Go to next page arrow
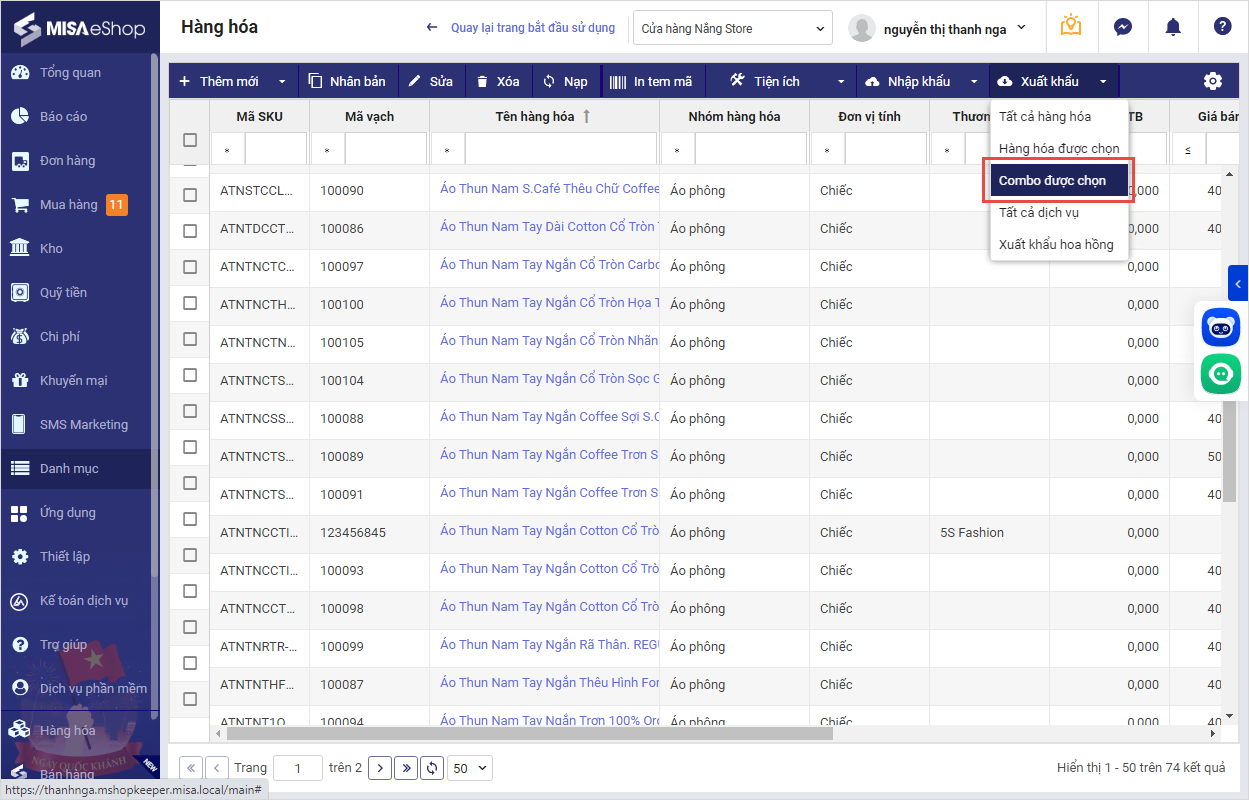This screenshot has width=1249, height=800. pyautogui.click(x=380, y=768)
